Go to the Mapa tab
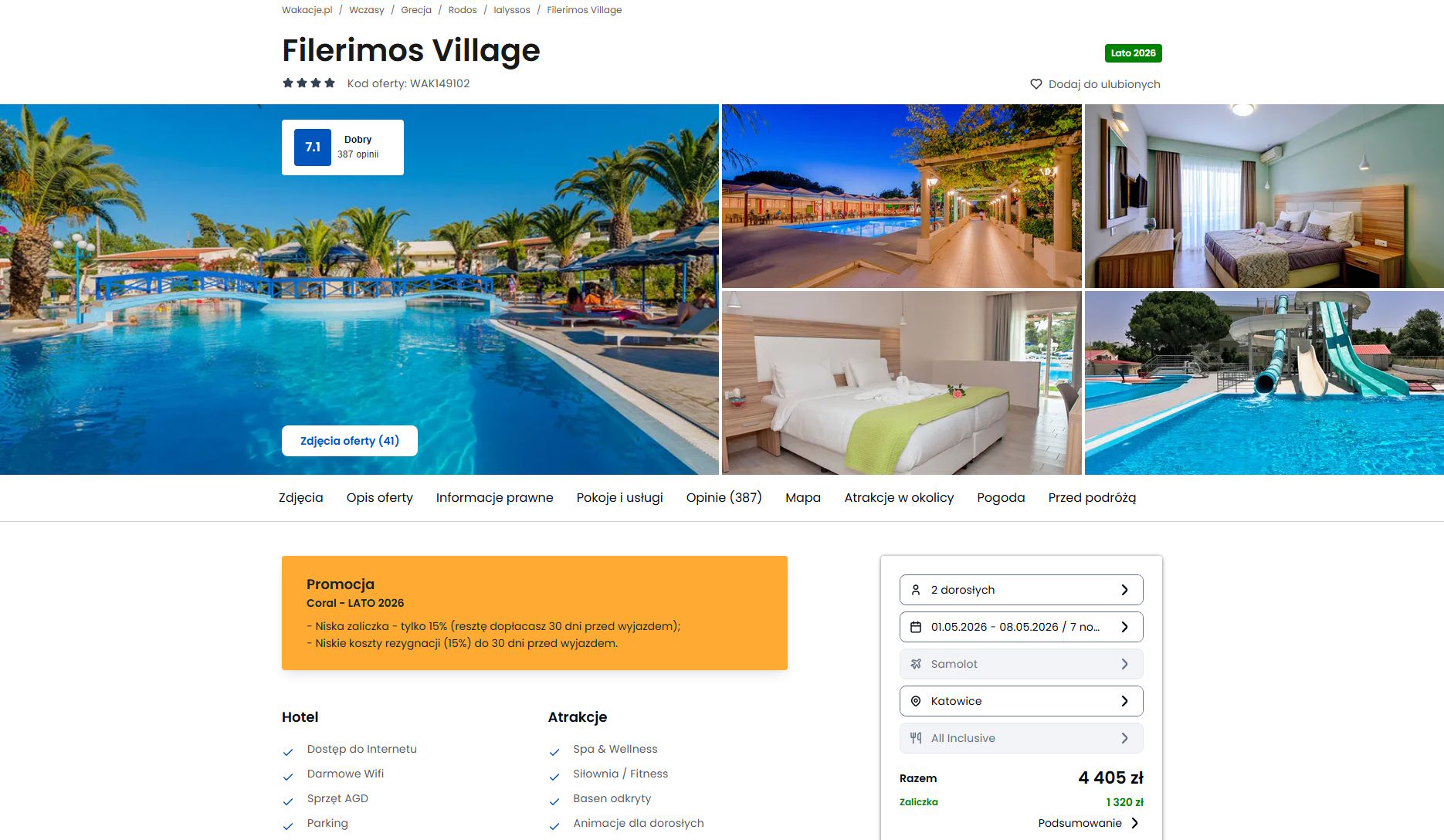The height and width of the screenshot is (840, 1444). tap(803, 498)
